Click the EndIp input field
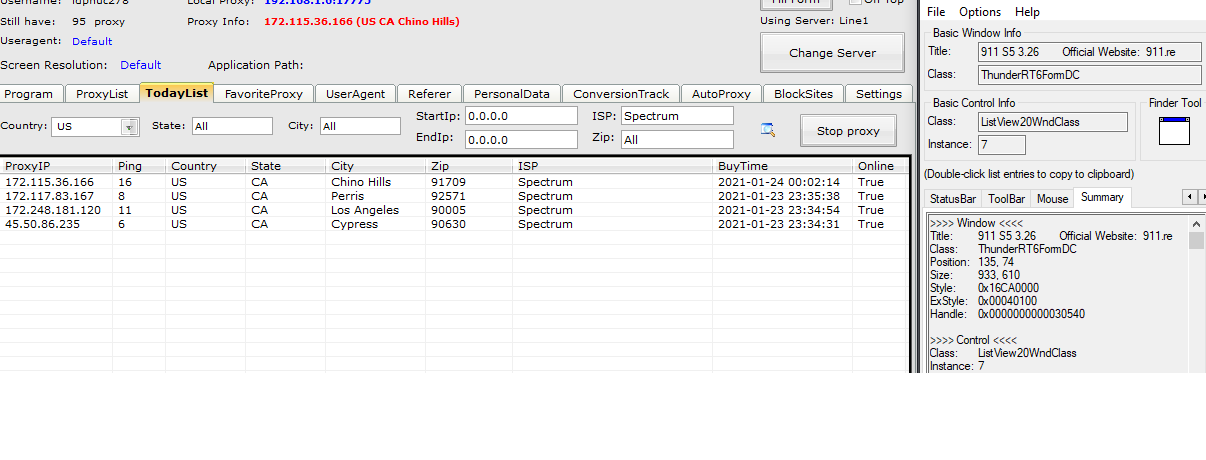Viewport: 1206px width, 460px height. [x=521, y=139]
